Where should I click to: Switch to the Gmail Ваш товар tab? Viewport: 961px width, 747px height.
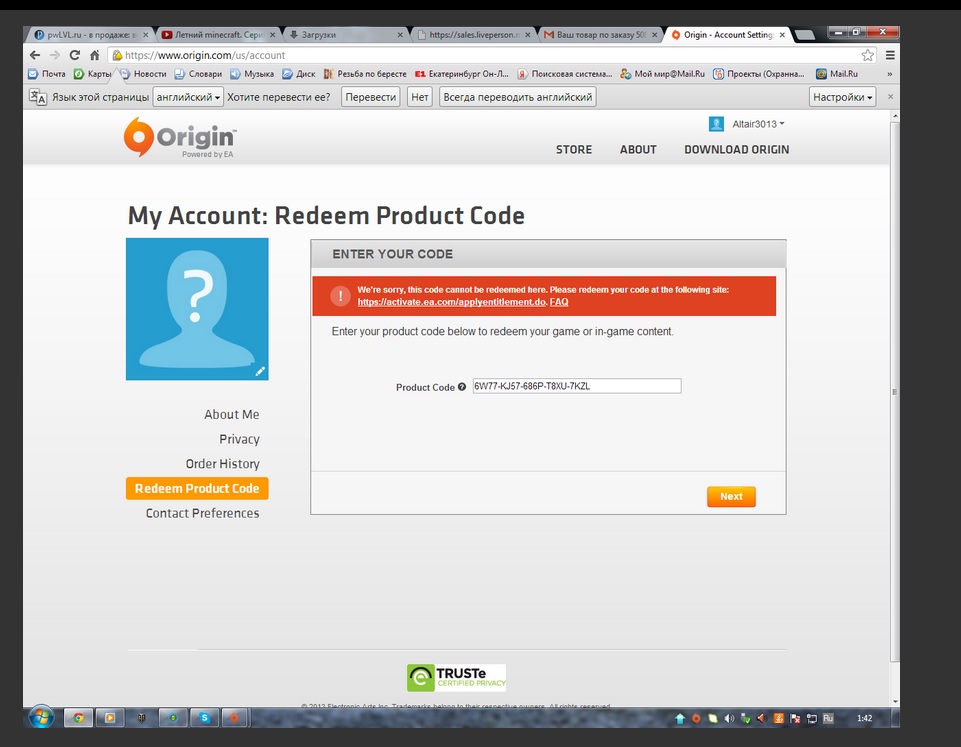click(x=599, y=35)
